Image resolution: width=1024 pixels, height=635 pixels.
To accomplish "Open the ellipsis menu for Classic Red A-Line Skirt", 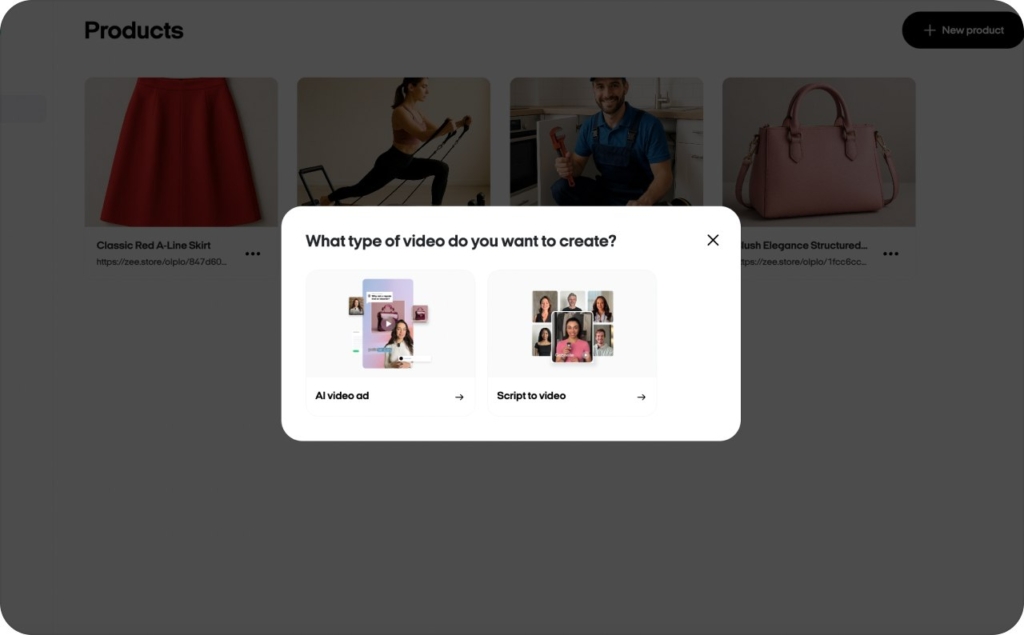I will pyautogui.click(x=253, y=254).
